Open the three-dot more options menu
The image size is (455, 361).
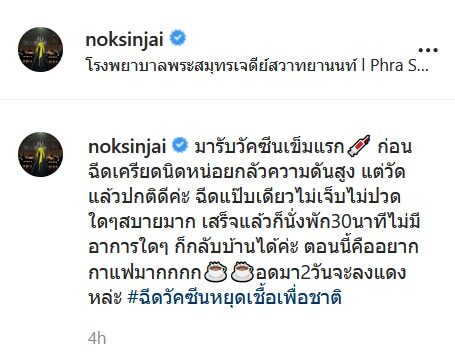tap(428, 51)
